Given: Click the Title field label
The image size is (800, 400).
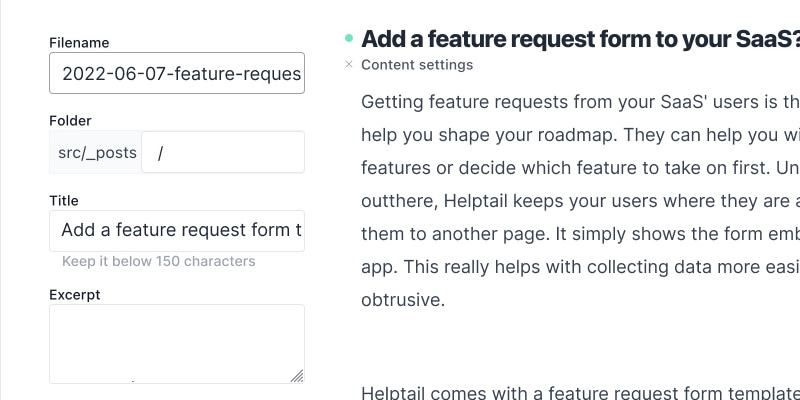Looking at the screenshot, I should (x=64, y=200).
